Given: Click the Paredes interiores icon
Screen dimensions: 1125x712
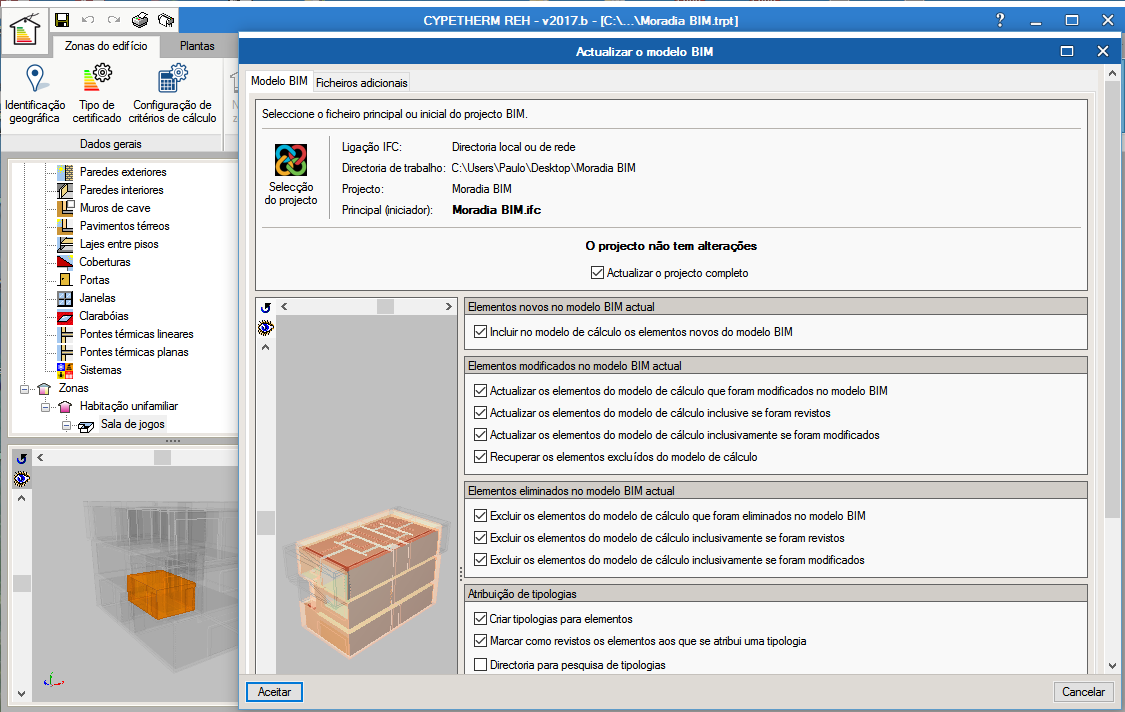Looking at the screenshot, I should tap(65, 189).
